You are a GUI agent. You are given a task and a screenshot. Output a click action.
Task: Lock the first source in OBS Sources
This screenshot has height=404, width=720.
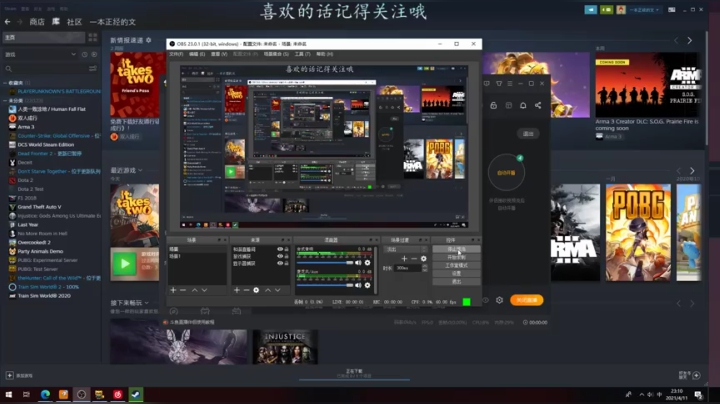click(287, 249)
